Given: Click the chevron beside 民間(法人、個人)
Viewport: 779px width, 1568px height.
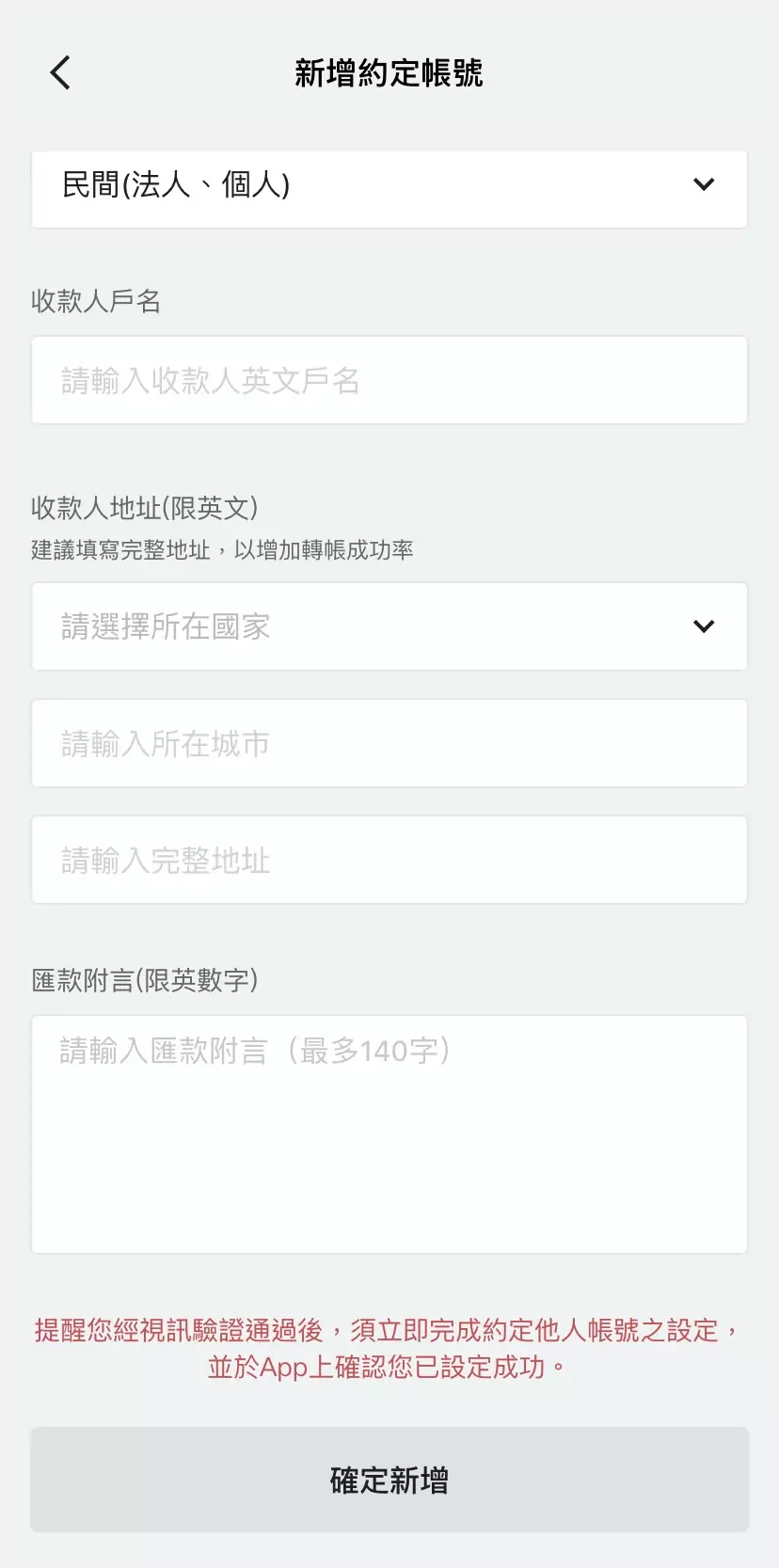Looking at the screenshot, I should 704,184.
